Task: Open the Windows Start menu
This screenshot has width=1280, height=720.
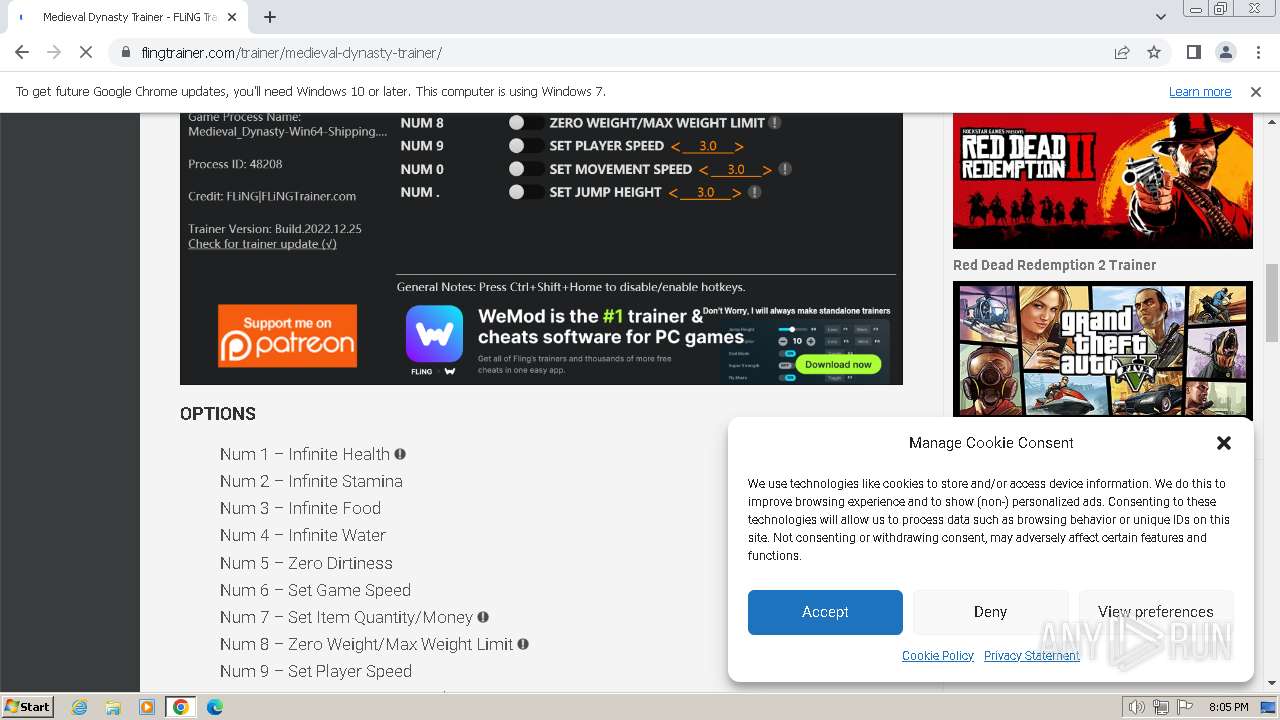Action: [x=28, y=707]
